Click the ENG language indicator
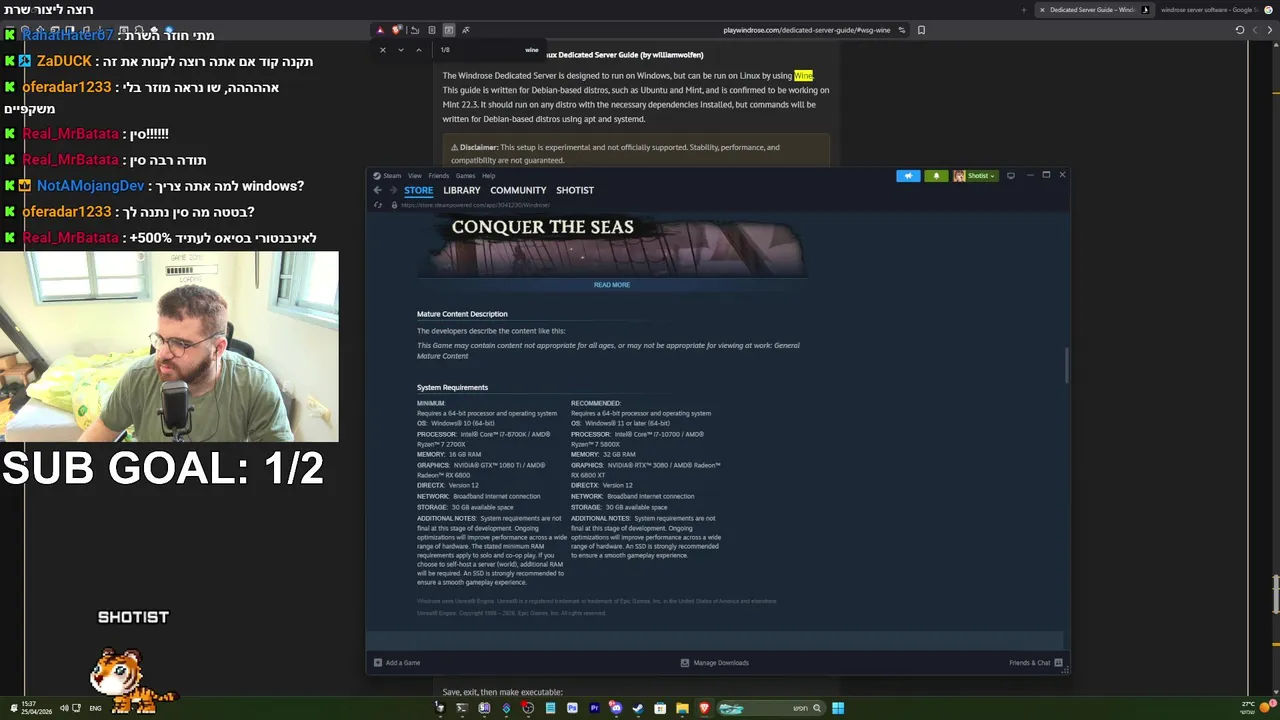 tap(95, 708)
